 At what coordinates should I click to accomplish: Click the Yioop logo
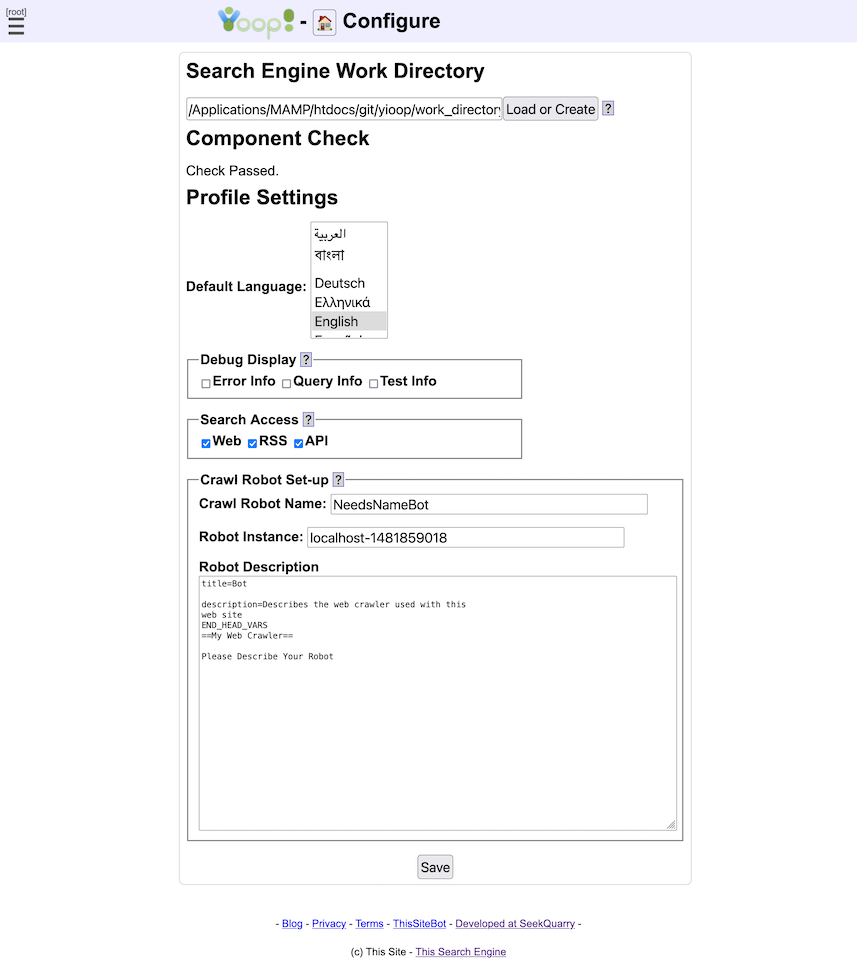pyautogui.click(x=256, y=23)
